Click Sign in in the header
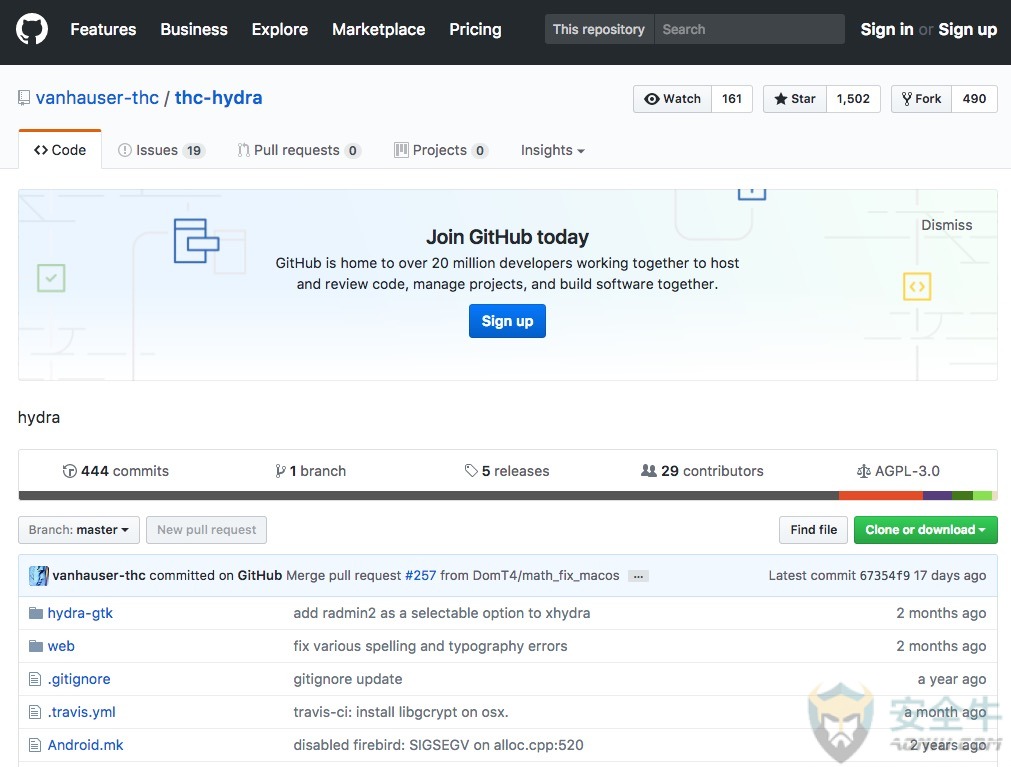 tap(887, 30)
